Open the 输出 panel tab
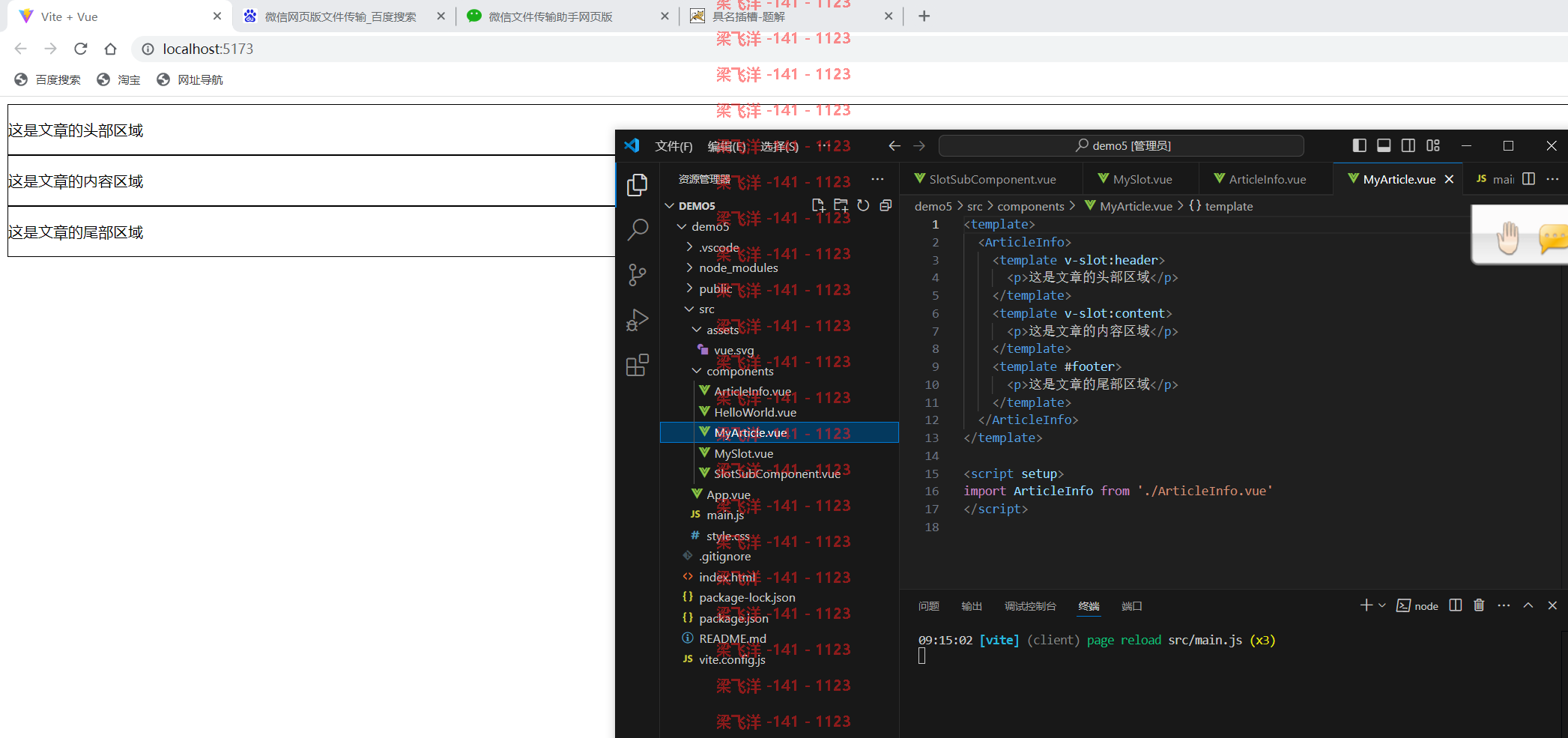Screen dimensions: 1568x738 [x=972, y=606]
